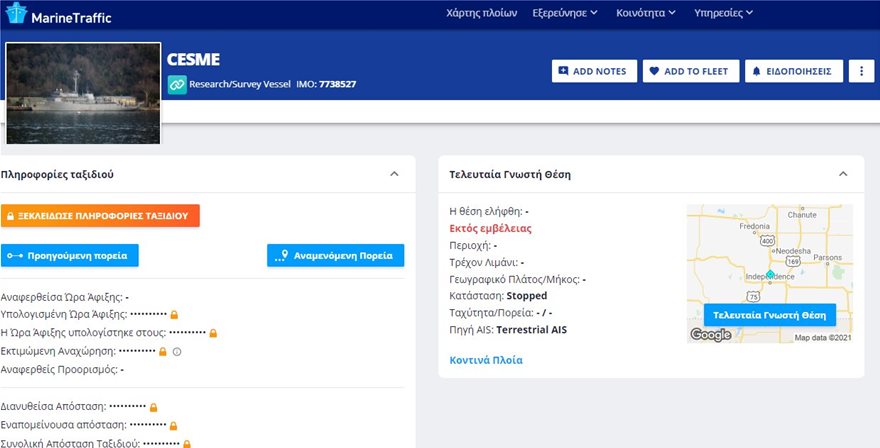Click lock icon next to Διανυθείσα Απόσταση

[153, 407]
